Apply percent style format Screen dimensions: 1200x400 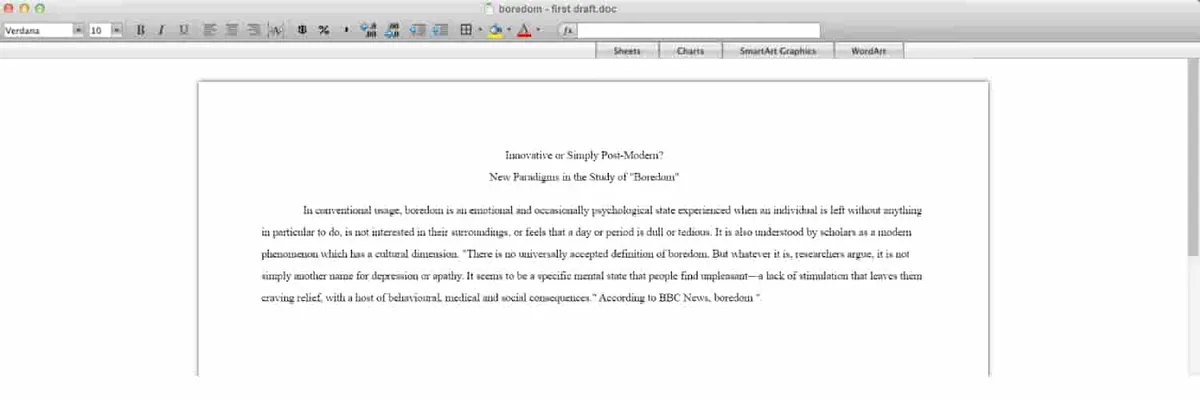[324, 30]
